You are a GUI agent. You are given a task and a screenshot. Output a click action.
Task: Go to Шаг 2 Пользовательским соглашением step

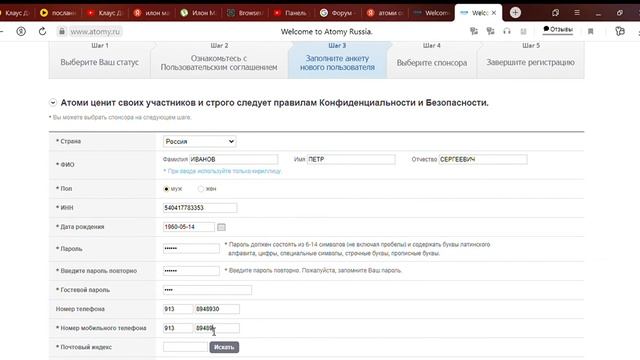click(219, 59)
